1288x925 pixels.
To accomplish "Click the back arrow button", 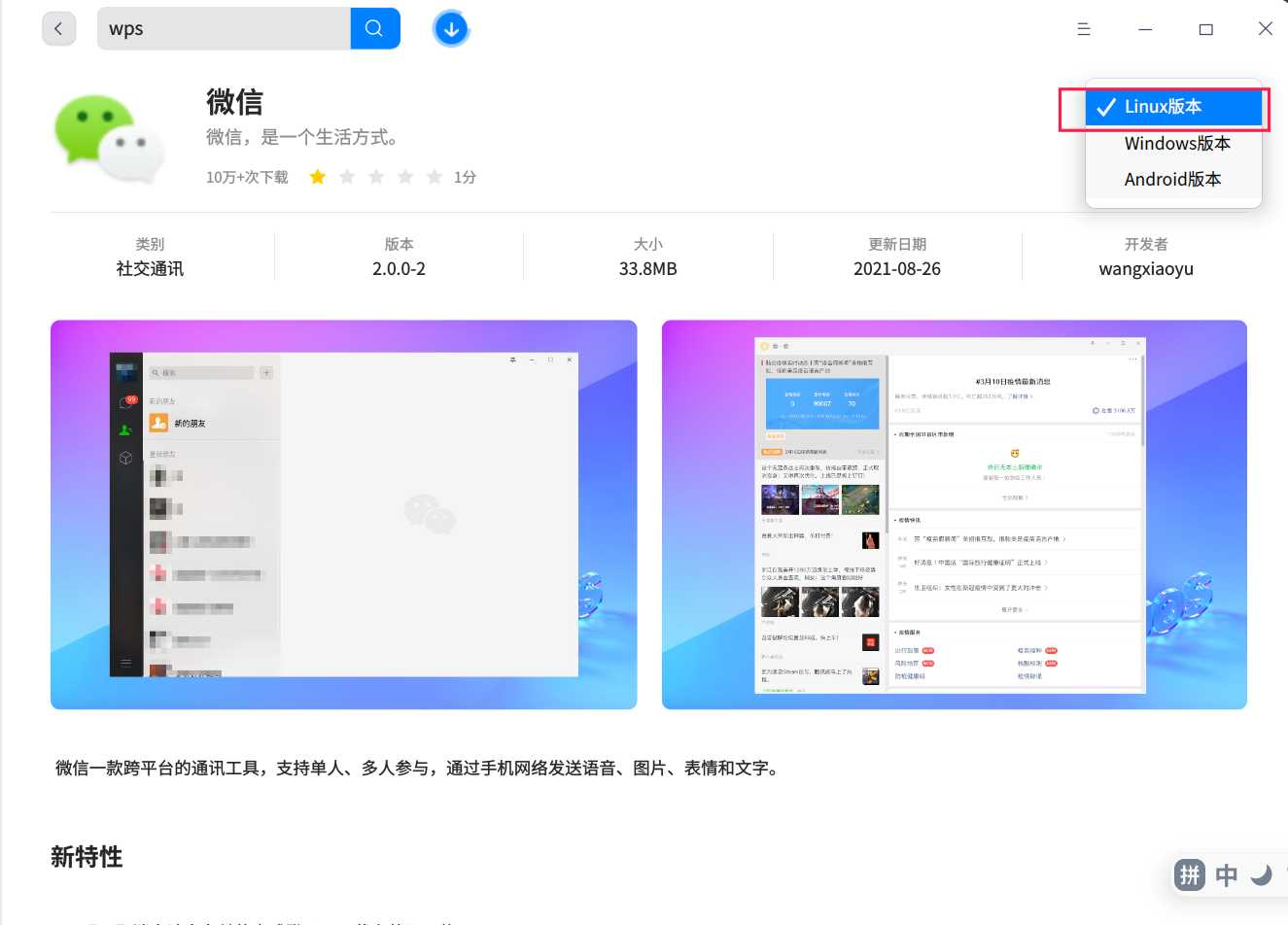I will coord(58,29).
